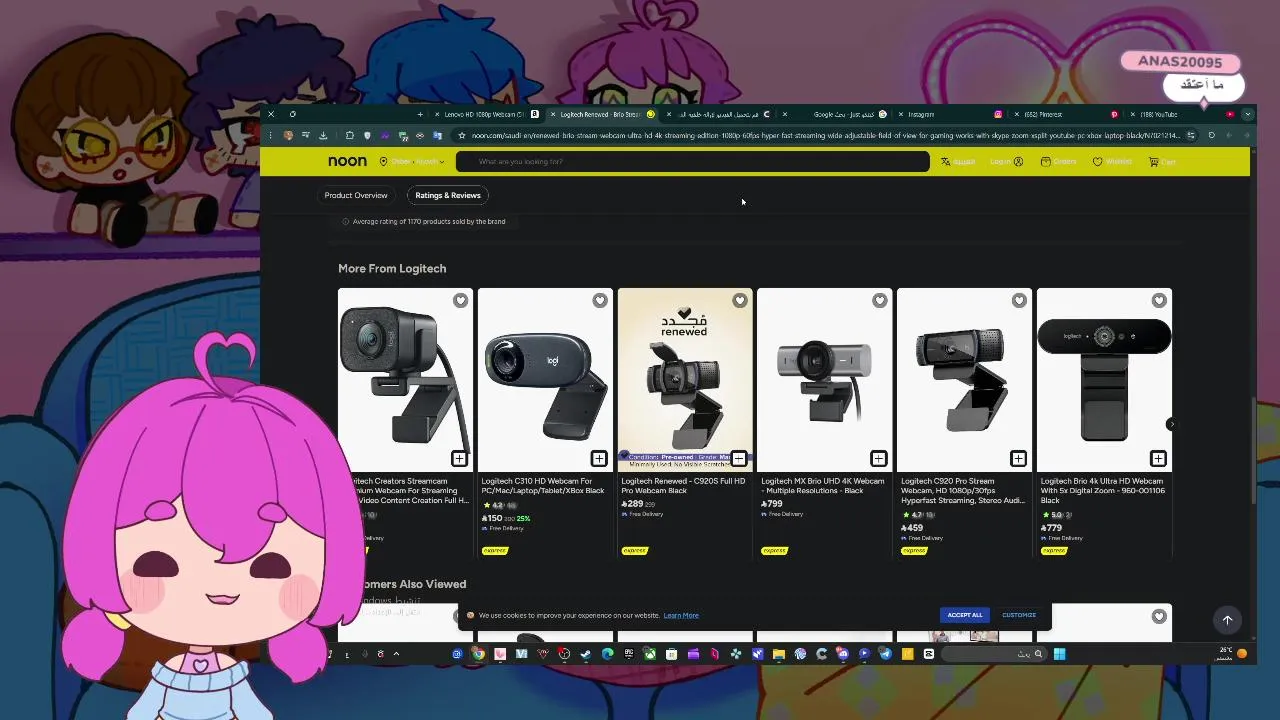Open Logitech C310 HD Webcam title link
Viewport: 1280px width, 720px height.
tap(544, 486)
